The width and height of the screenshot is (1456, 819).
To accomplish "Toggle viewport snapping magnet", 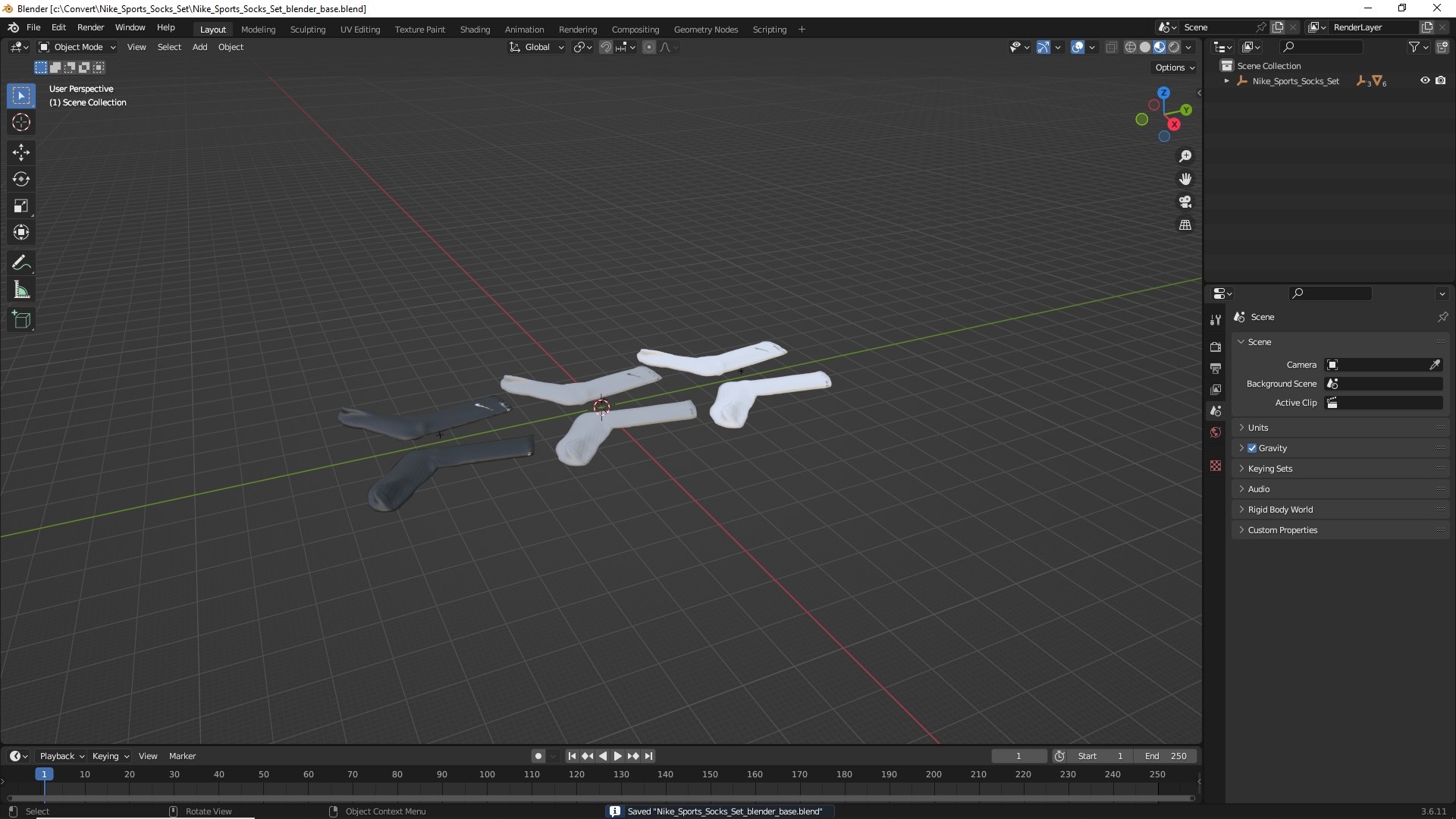I will click(605, 47).
